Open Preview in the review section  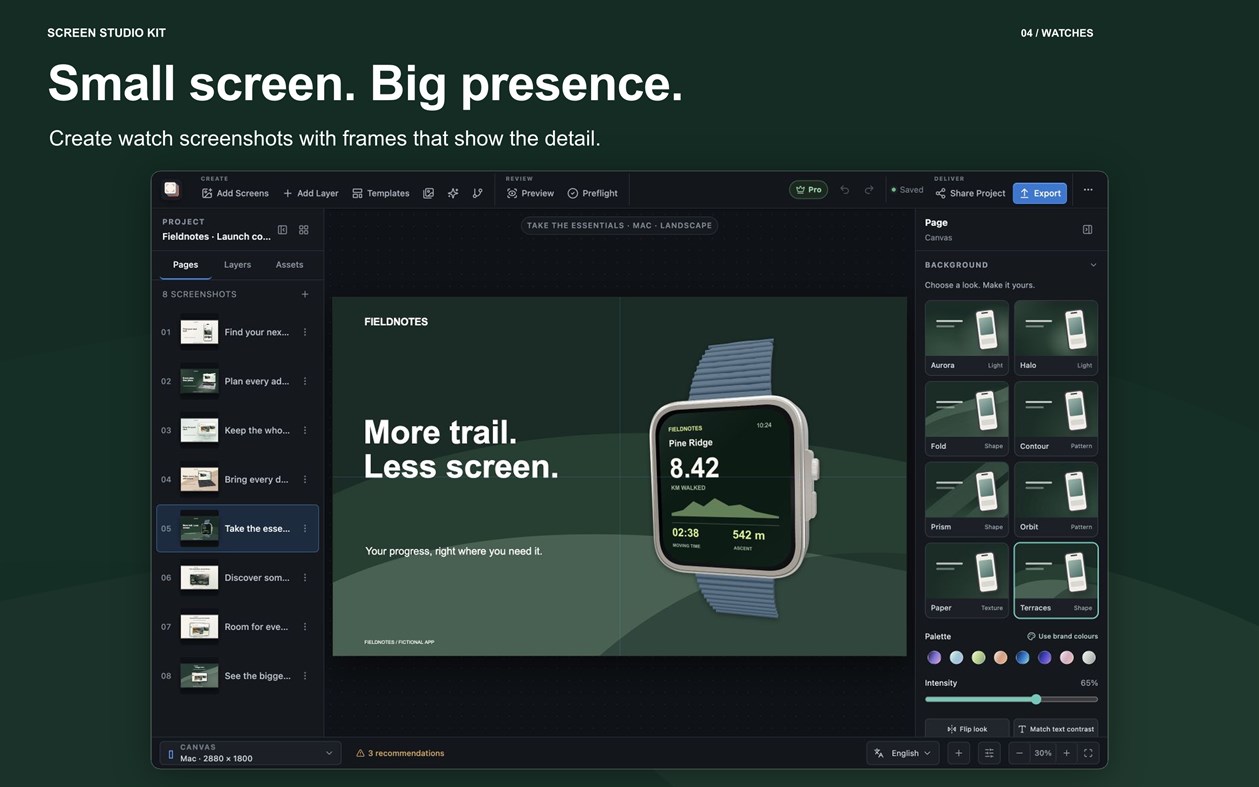[x=530, y=193]
